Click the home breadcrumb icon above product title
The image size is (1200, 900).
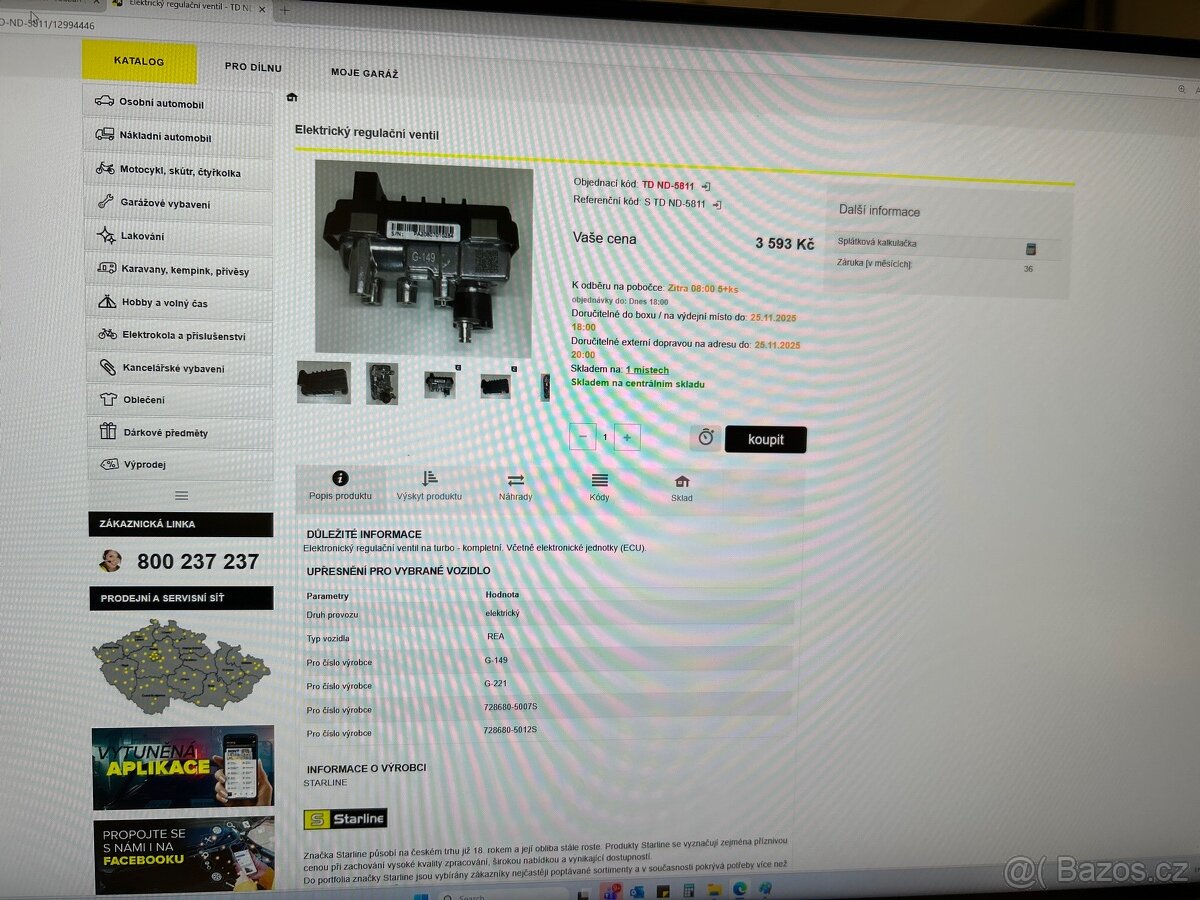tap(290, 96)
